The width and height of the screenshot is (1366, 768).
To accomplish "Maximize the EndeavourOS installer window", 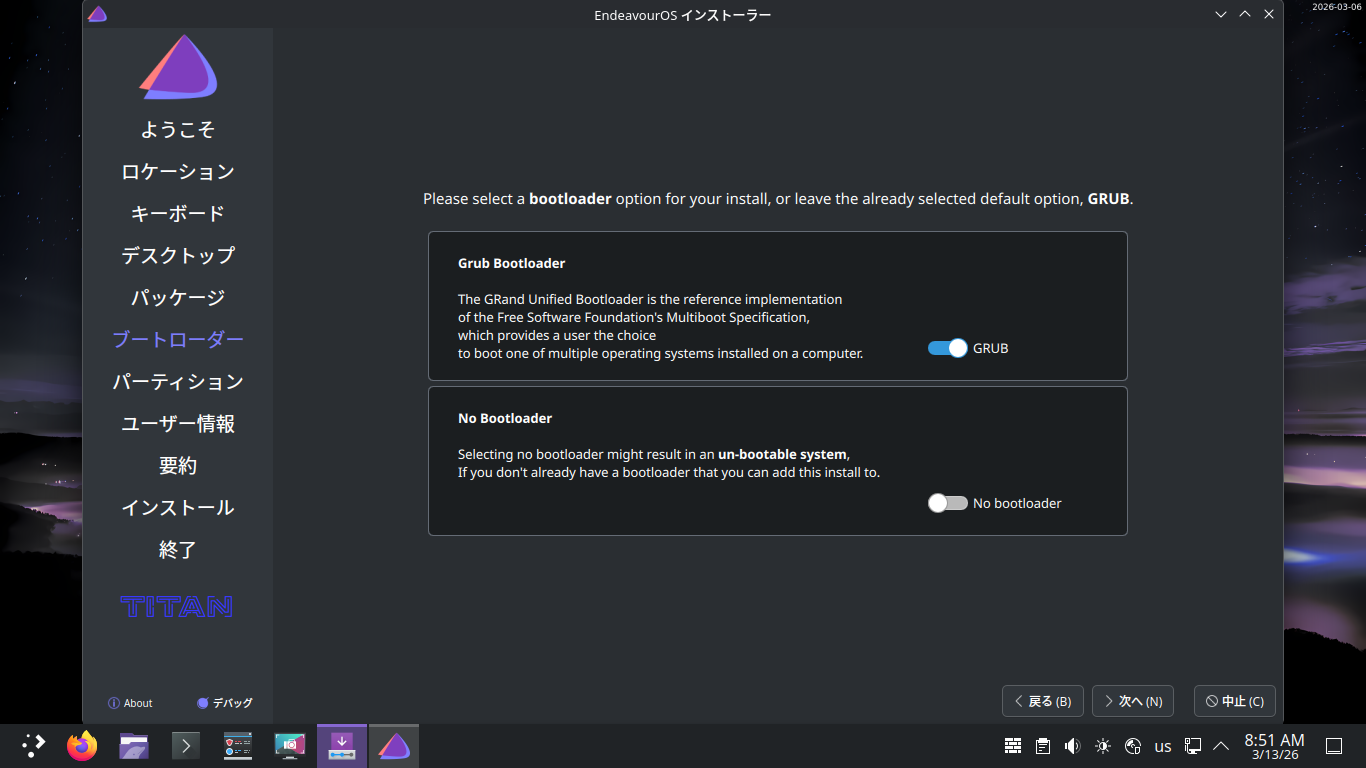I will point(1245,14).
